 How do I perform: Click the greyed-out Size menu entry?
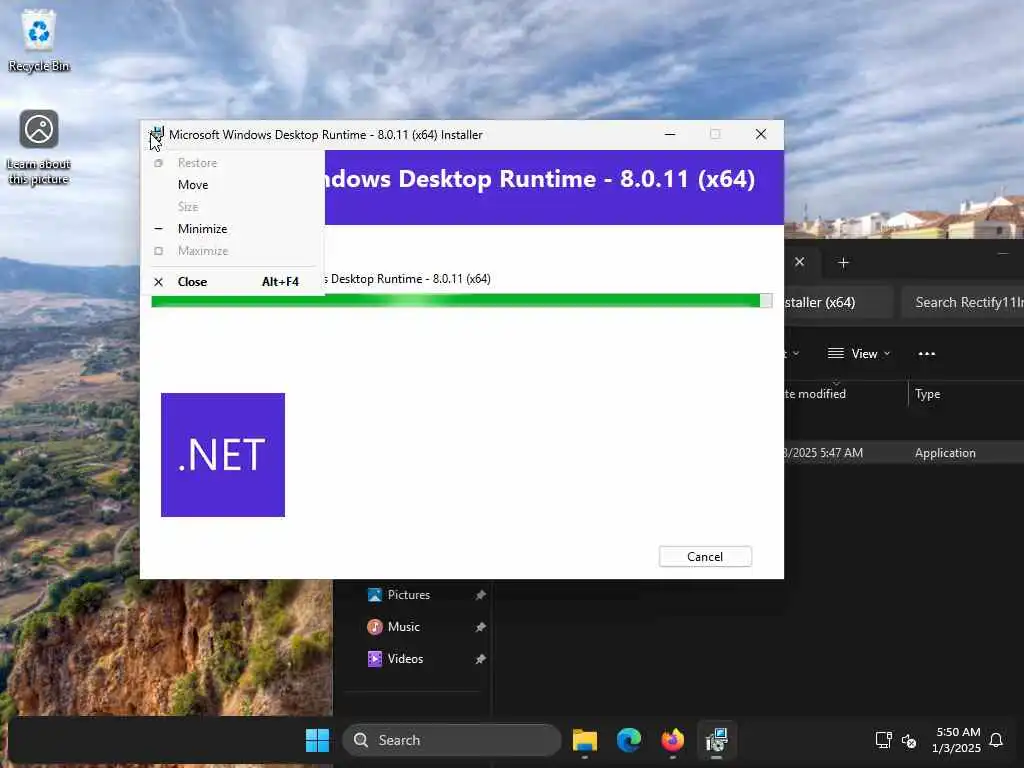pyautogui.click(x=233, y=206)
